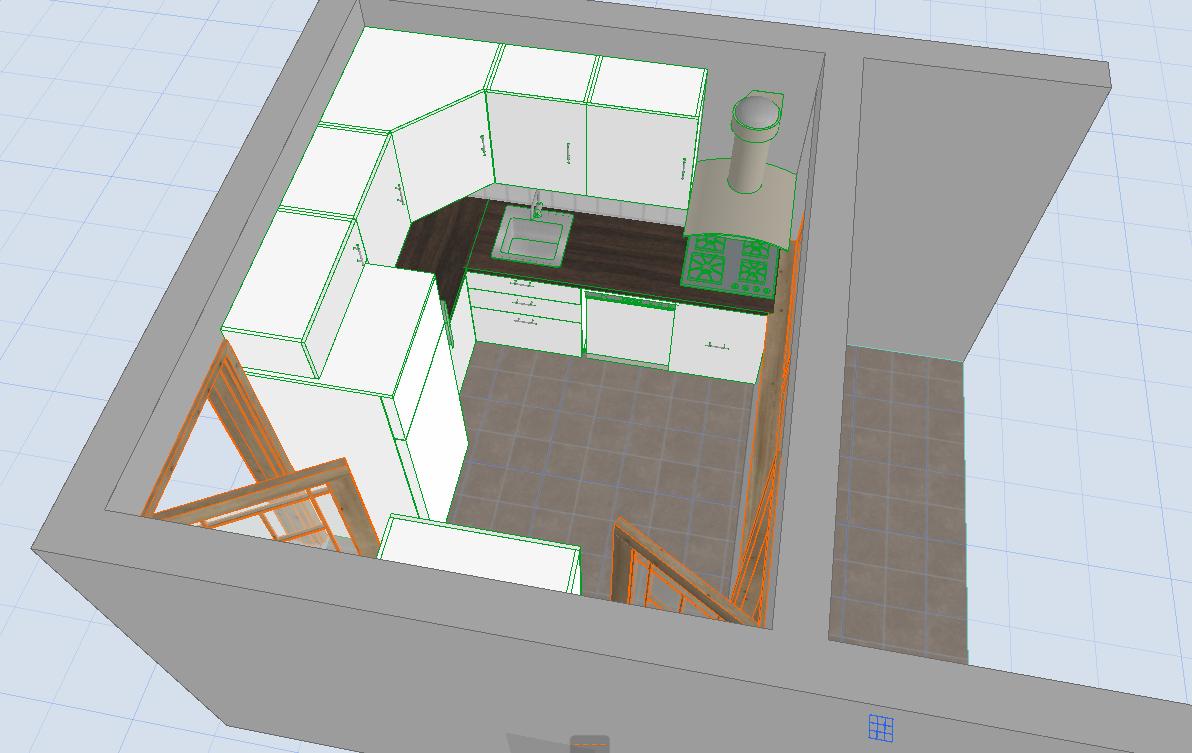This screenshot has width=1192, height=753.
Task: Select the low white cabinet near bottom wall
Action: tap(480, 555)
